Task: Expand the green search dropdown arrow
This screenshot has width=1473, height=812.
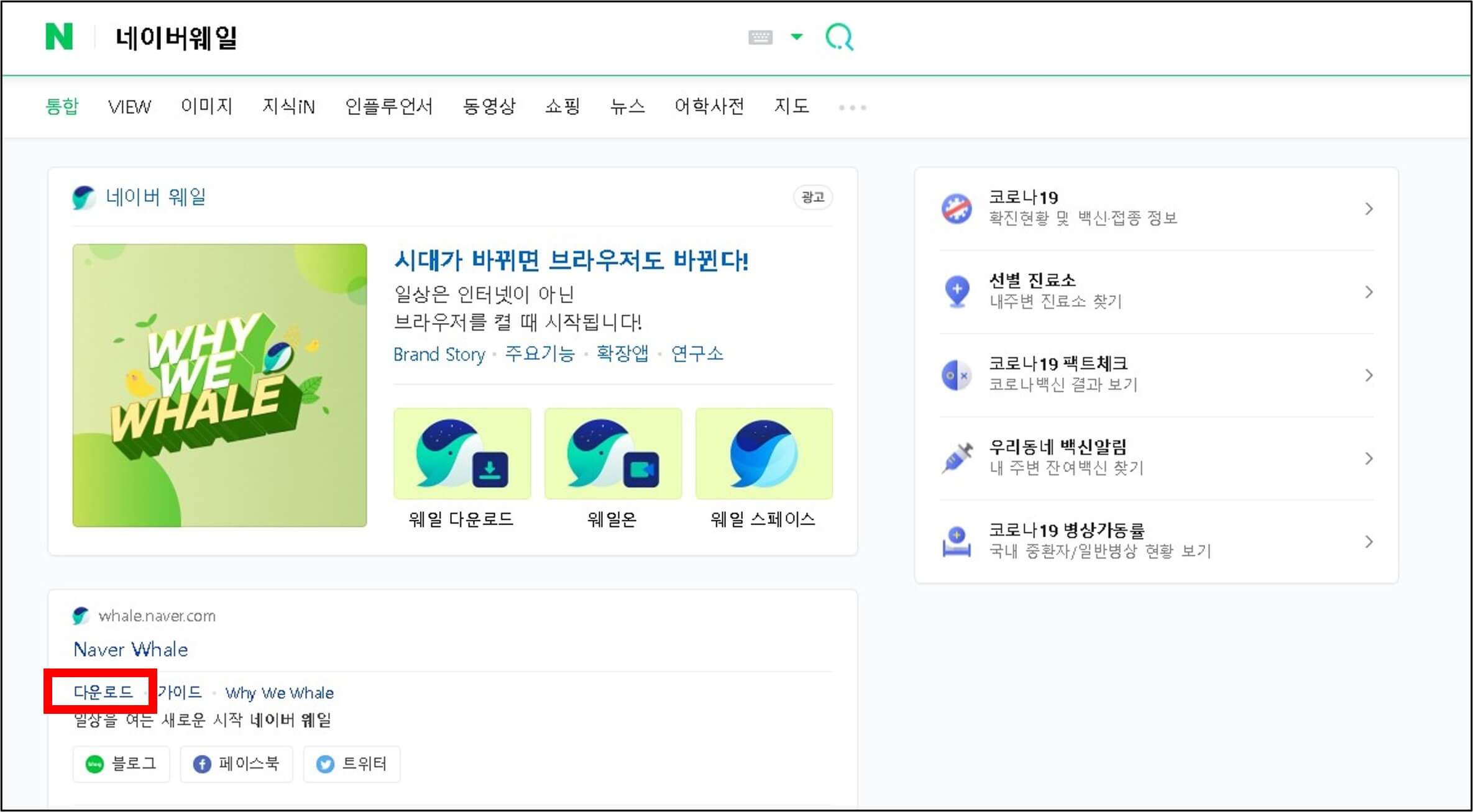Action: (x=796, y=37)
